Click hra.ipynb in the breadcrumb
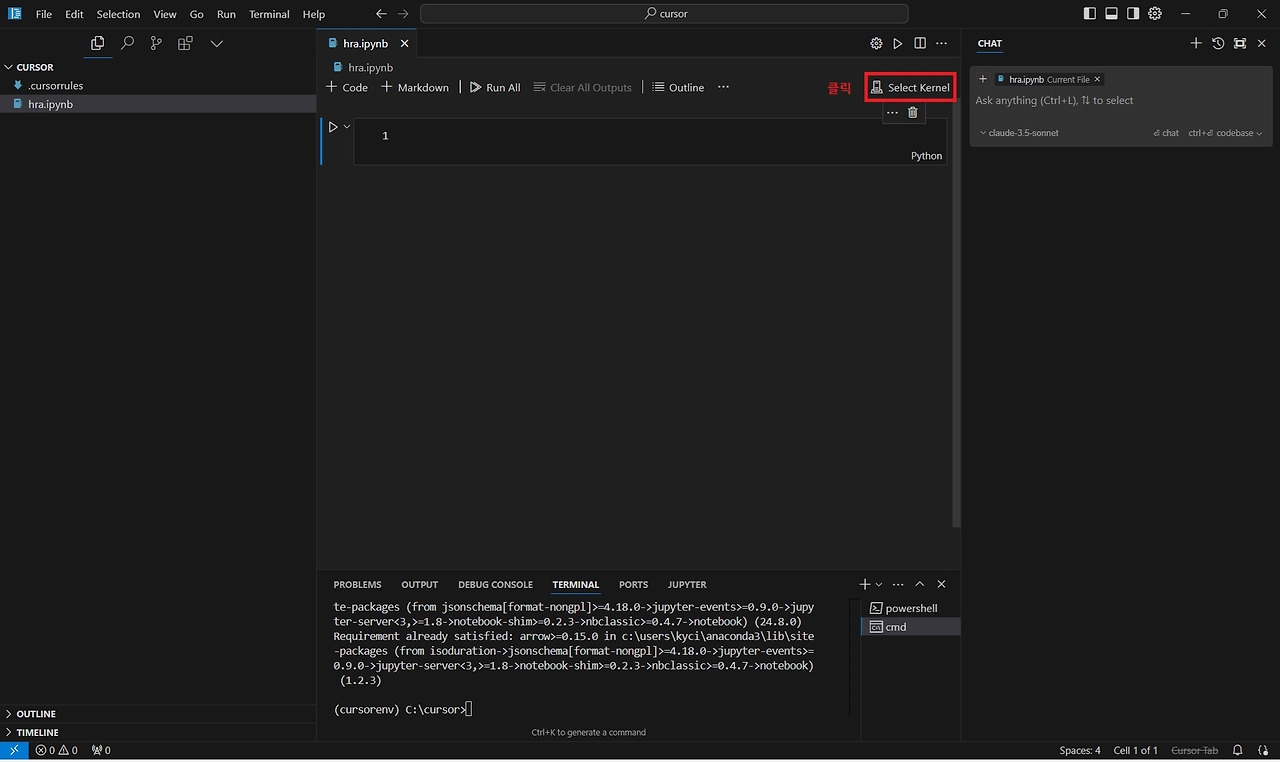 (x=370, y=67)
